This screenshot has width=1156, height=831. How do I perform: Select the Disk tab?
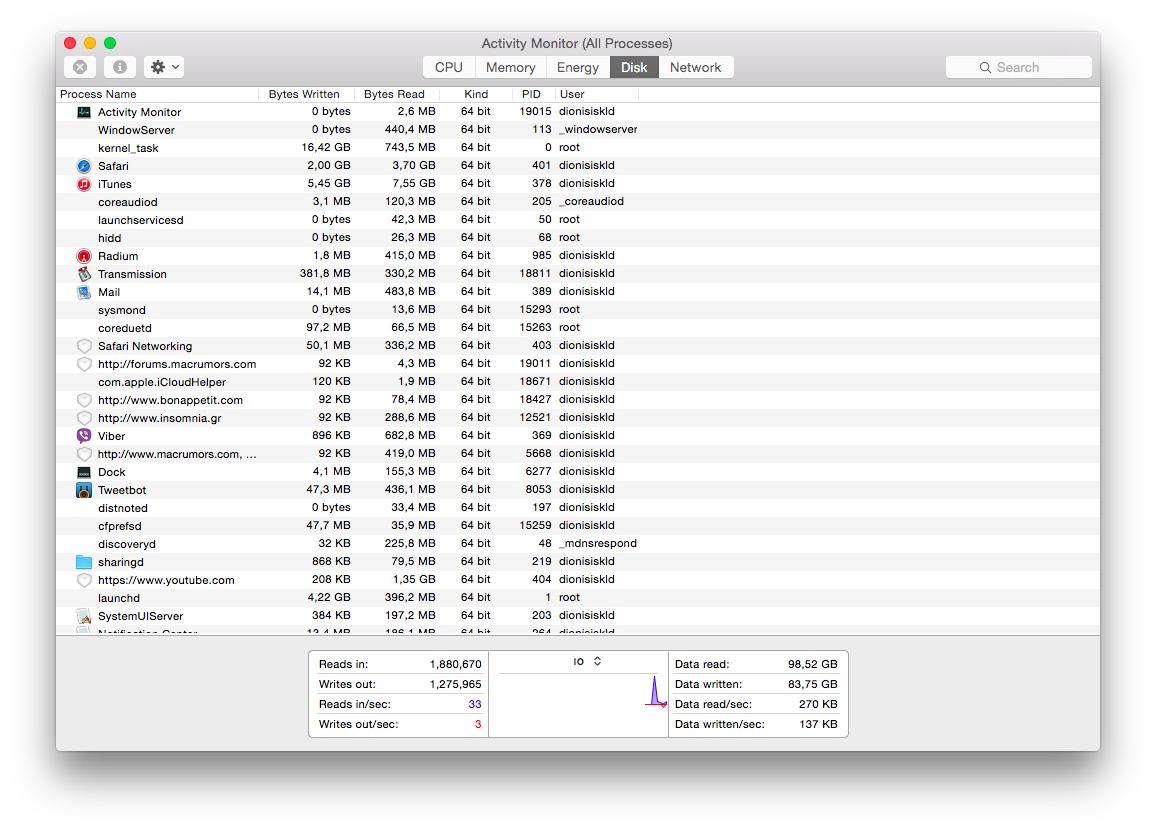(634, 67)
